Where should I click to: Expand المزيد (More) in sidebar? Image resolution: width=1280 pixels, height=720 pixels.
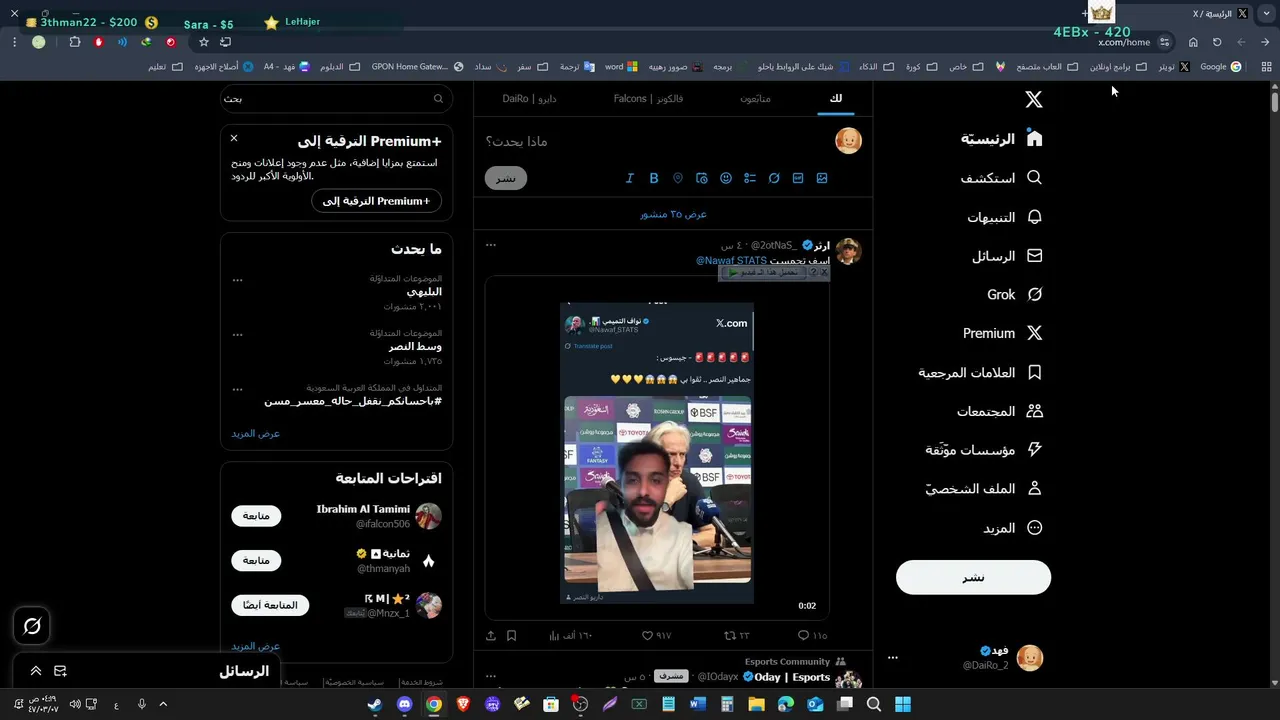(x=1013, y=528)
